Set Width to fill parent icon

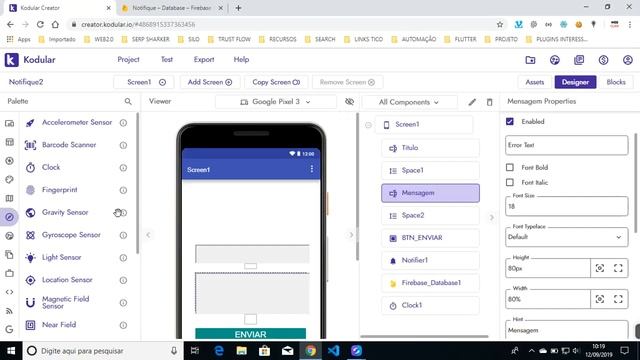coord(618,299)
